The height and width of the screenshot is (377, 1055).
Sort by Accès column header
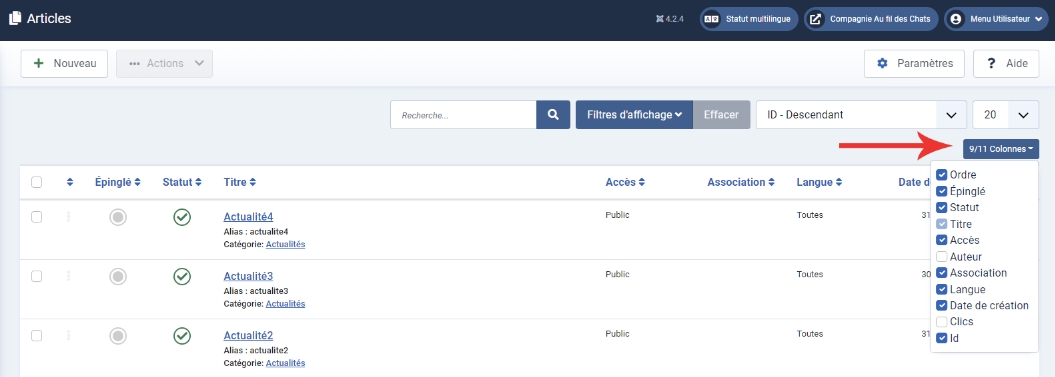(625, 182)
